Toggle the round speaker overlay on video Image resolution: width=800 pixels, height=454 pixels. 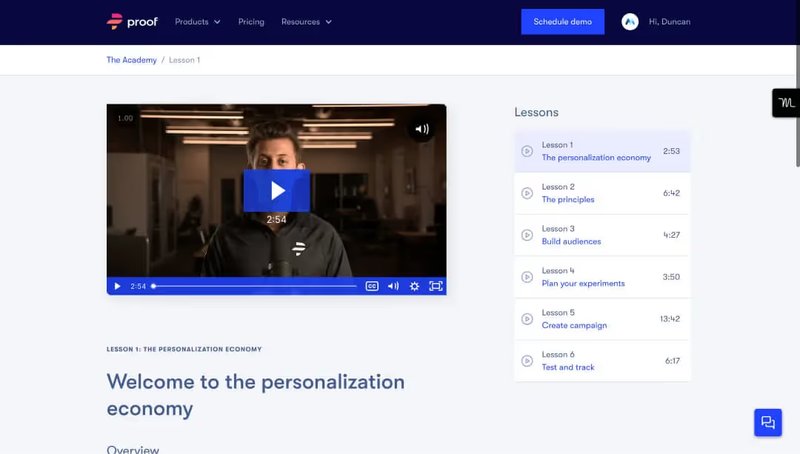[x=421, y=129]
